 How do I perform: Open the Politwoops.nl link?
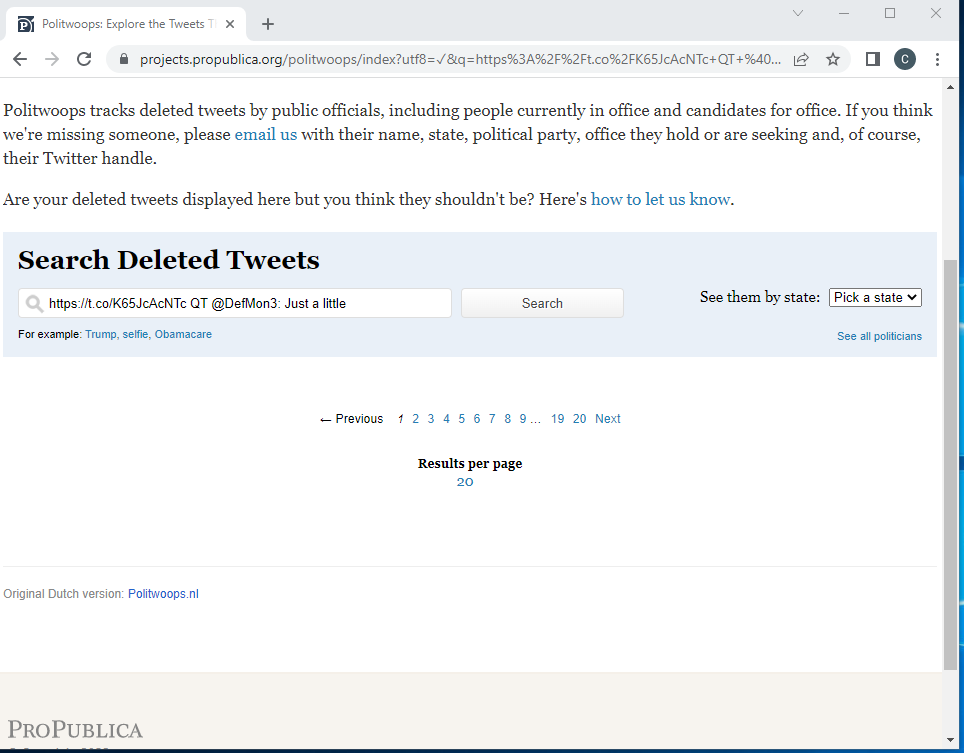[163, 594]
